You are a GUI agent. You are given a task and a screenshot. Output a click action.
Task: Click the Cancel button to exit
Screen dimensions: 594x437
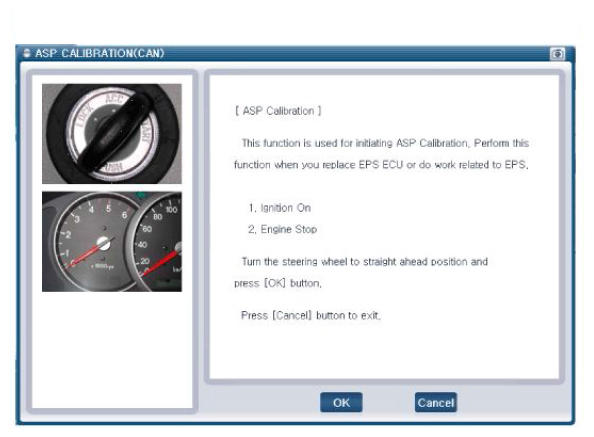pyautogui.click(x=436, y=402)
